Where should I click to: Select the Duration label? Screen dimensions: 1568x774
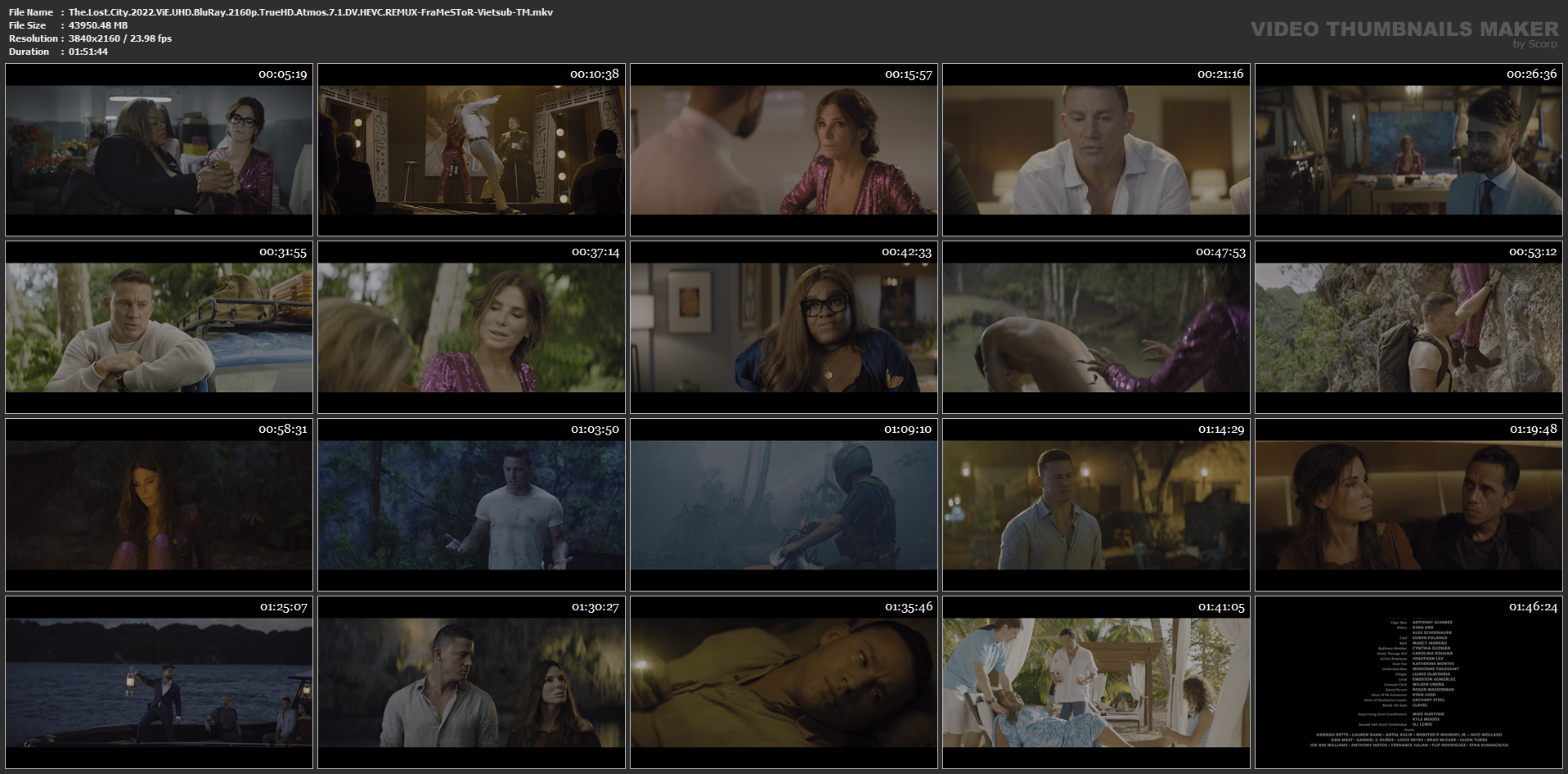pyautogui.click(x=29, y=52)
